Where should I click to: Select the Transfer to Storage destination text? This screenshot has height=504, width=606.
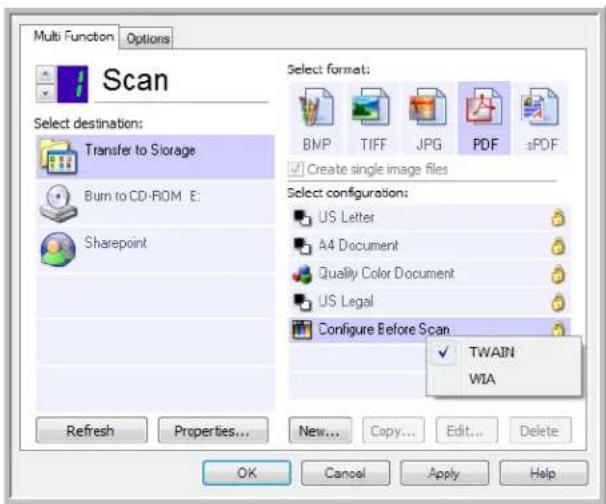[140, 150]
